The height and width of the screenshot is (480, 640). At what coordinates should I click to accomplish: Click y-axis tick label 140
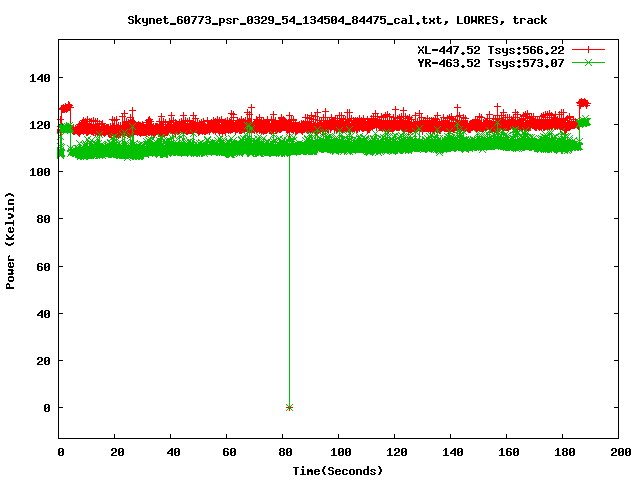click(40, 78)
